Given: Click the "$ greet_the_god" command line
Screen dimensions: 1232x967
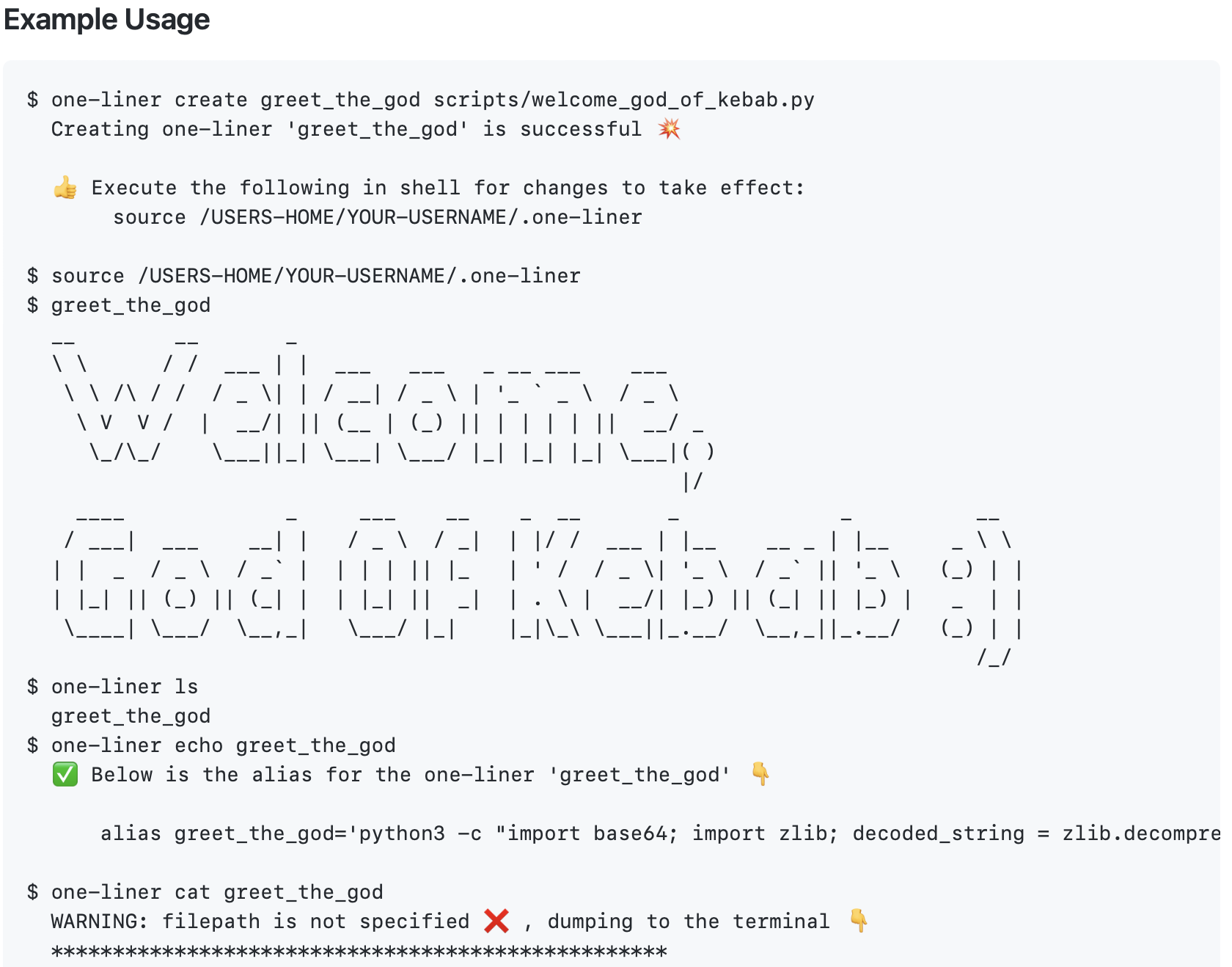Looking at the screenshot, I should pos(131,305).
